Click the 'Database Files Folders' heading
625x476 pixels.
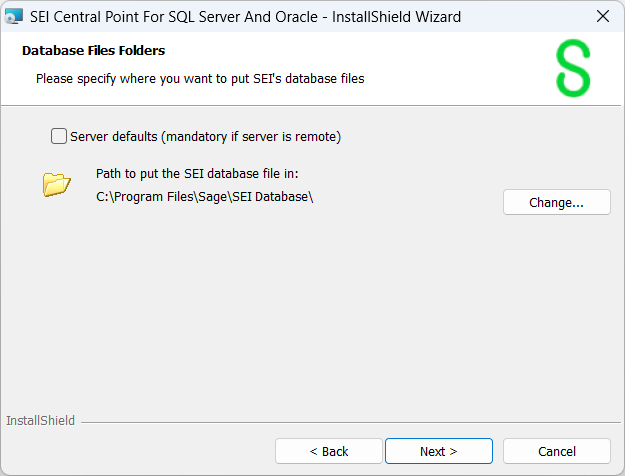pos(94,50)
